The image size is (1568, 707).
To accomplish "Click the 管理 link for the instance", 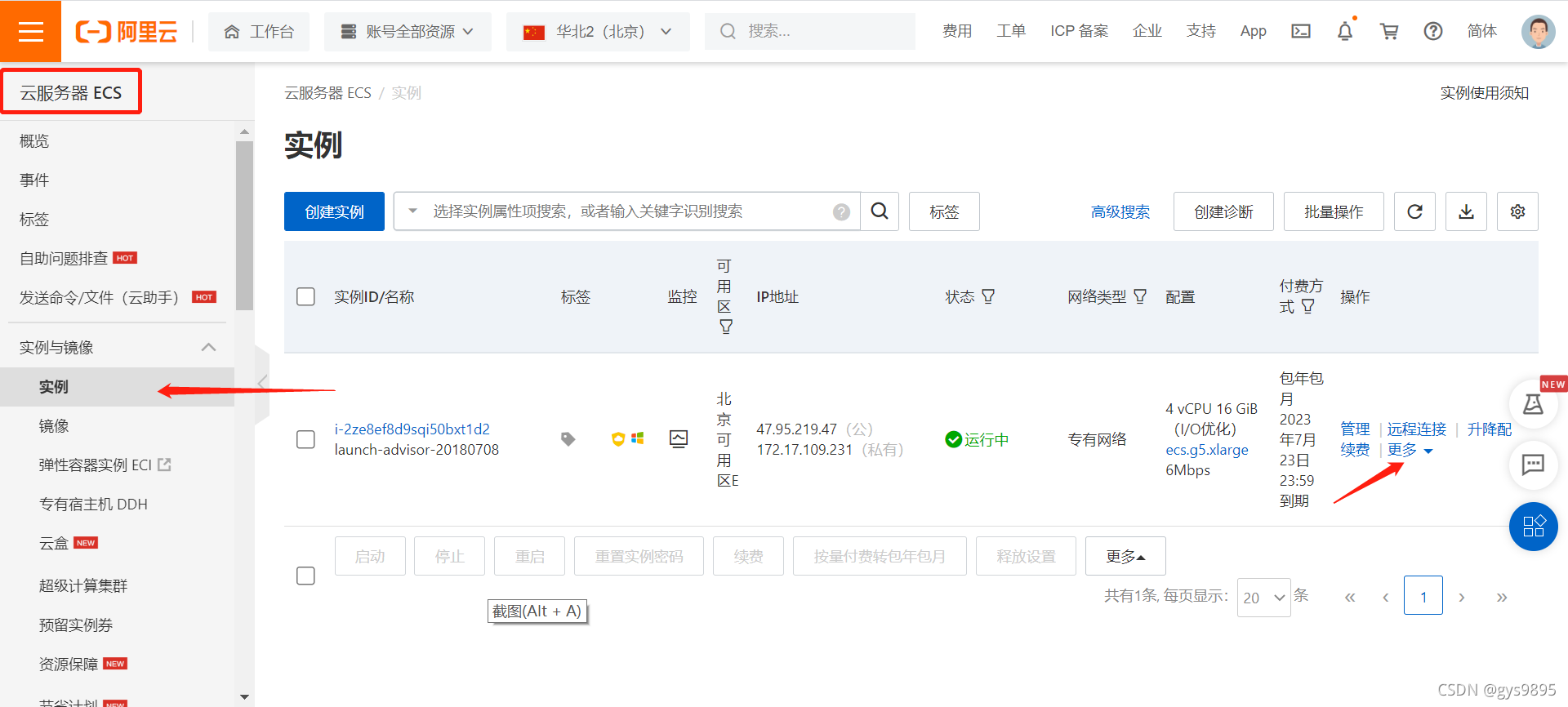I will [x=1356, y=429].
